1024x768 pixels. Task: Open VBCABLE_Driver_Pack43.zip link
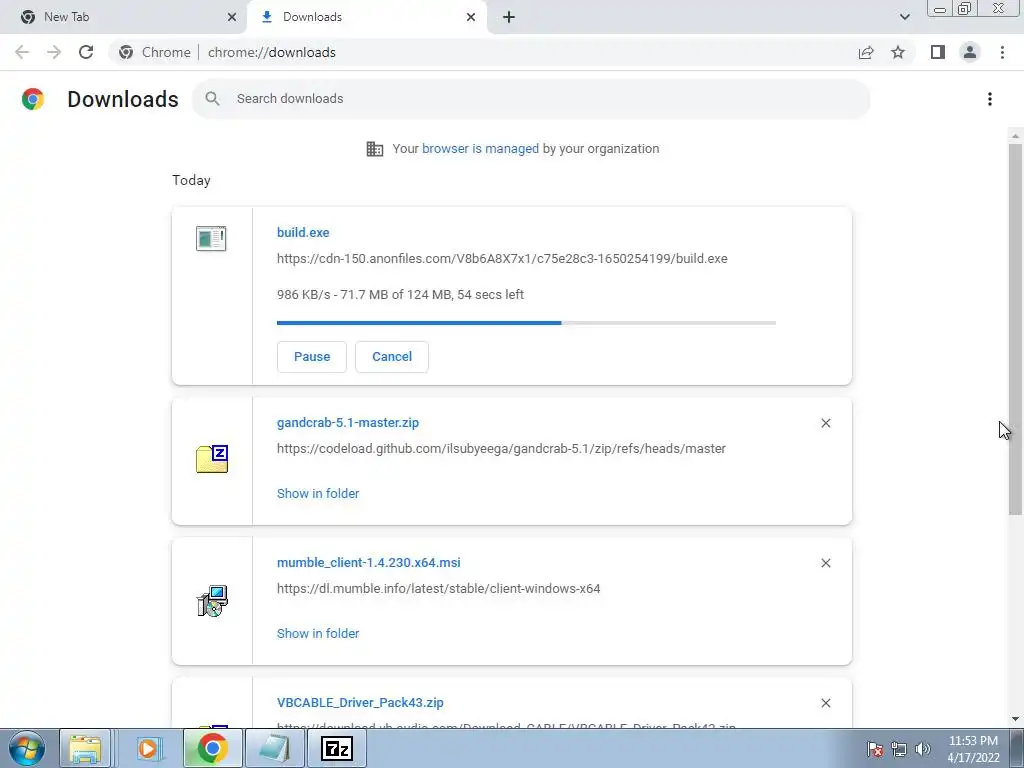coord(360,703)
